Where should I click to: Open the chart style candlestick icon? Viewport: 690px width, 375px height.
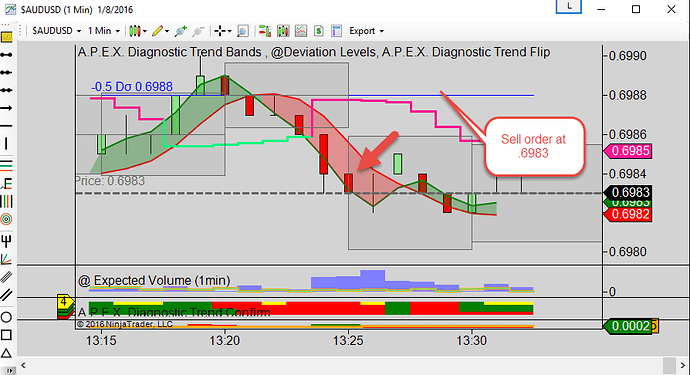[x=135, y=31]
